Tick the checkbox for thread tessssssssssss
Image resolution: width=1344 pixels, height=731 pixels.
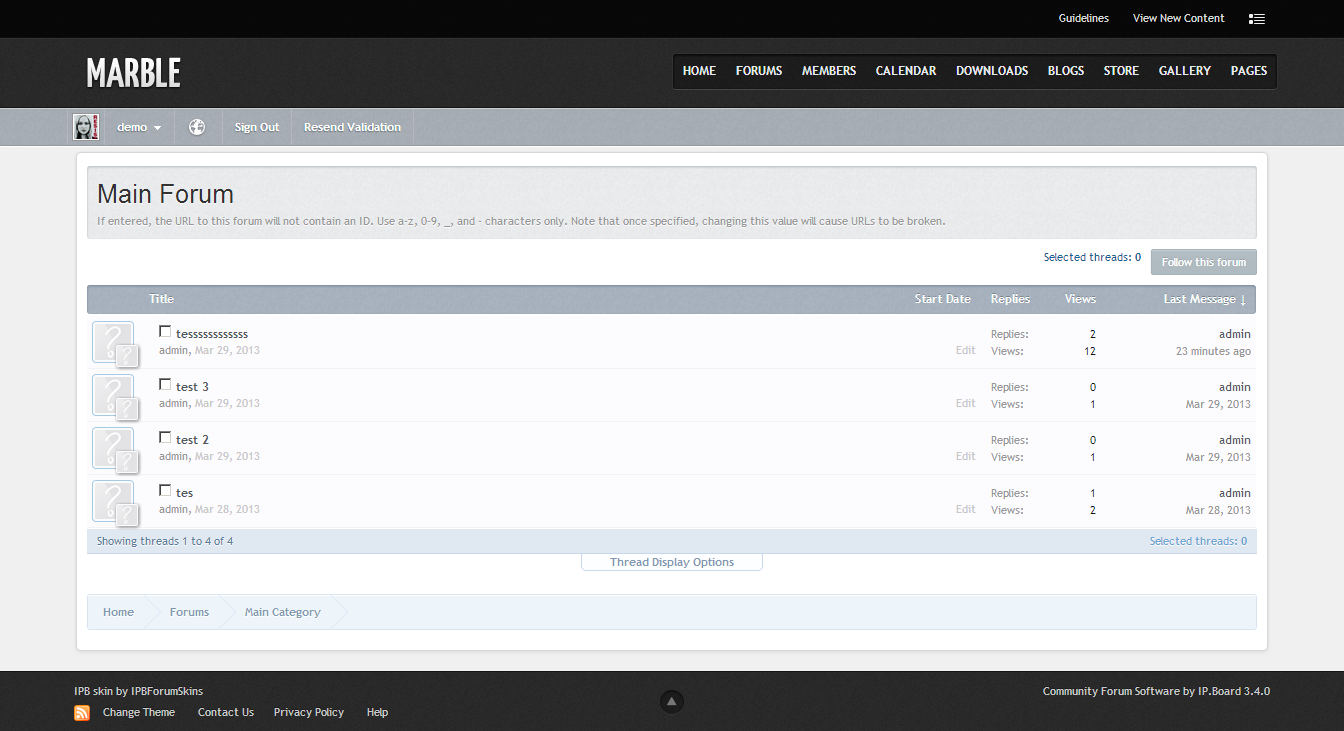coord(165,331)
